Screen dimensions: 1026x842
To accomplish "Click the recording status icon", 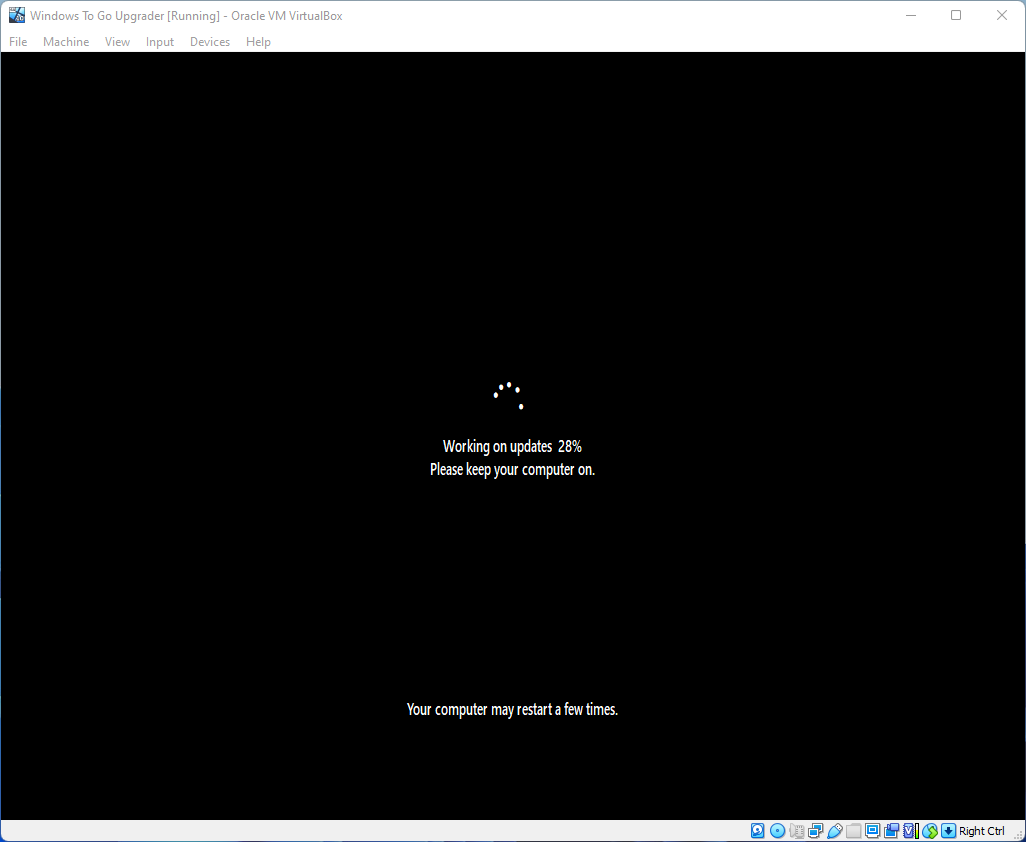I will click(891, 831).
